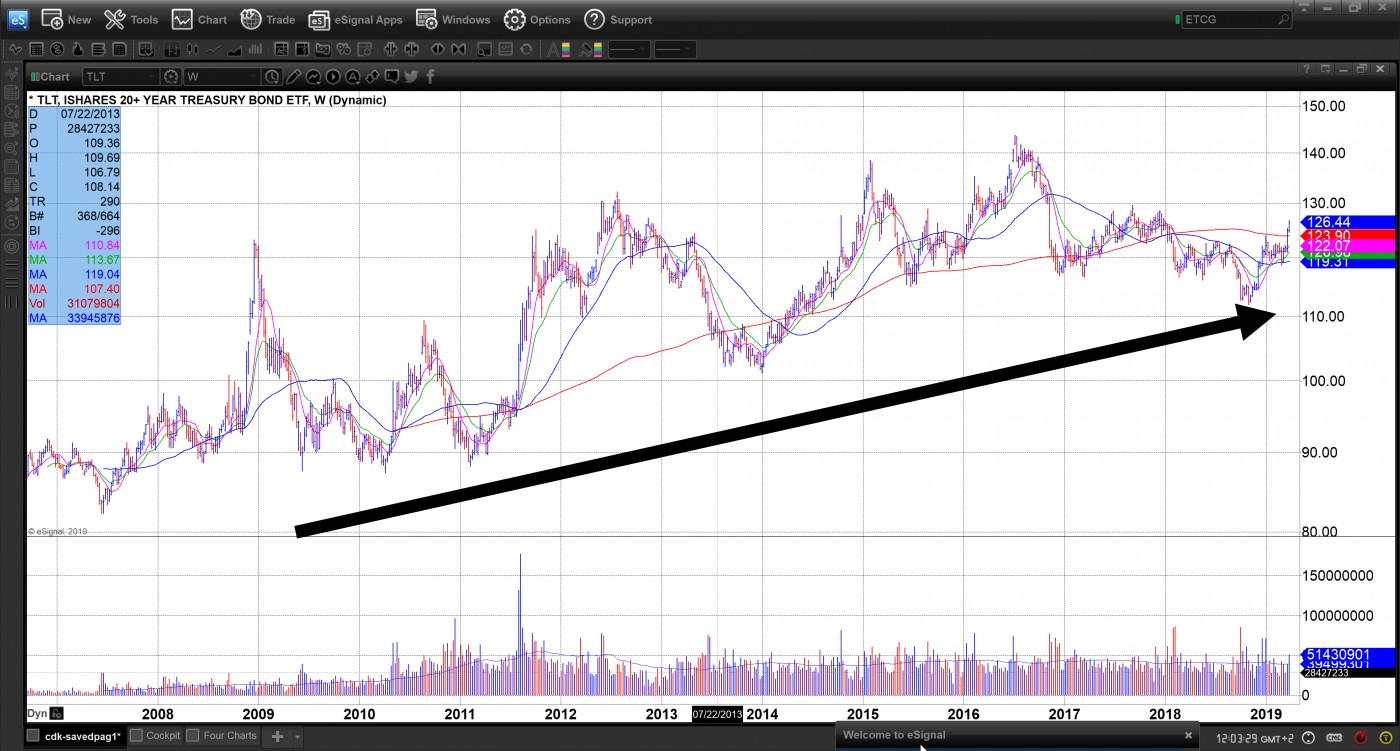The image size is (1400, 751).
Task: Open the Windows menu
Action: coord(453,19)
